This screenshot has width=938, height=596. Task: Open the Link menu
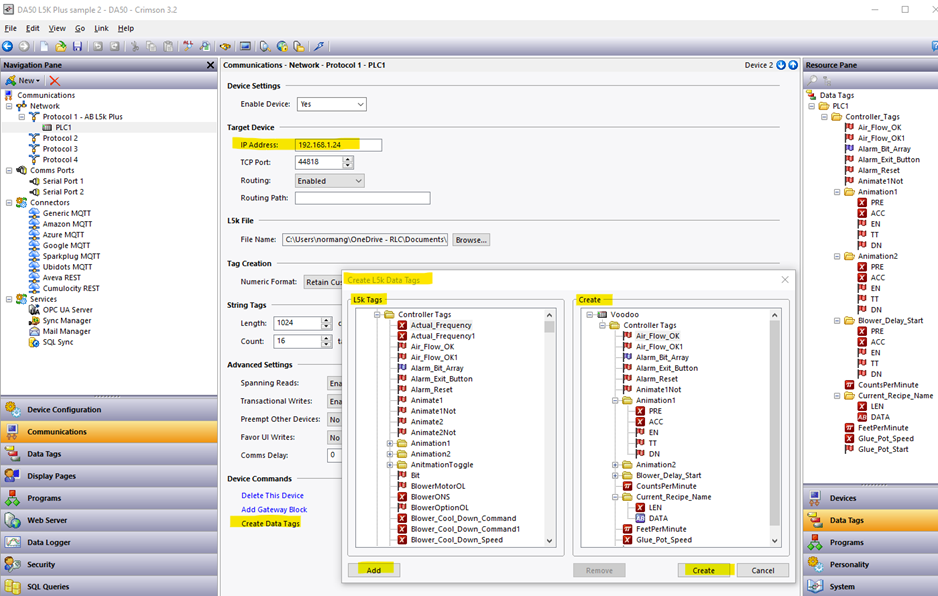(101, 28)
